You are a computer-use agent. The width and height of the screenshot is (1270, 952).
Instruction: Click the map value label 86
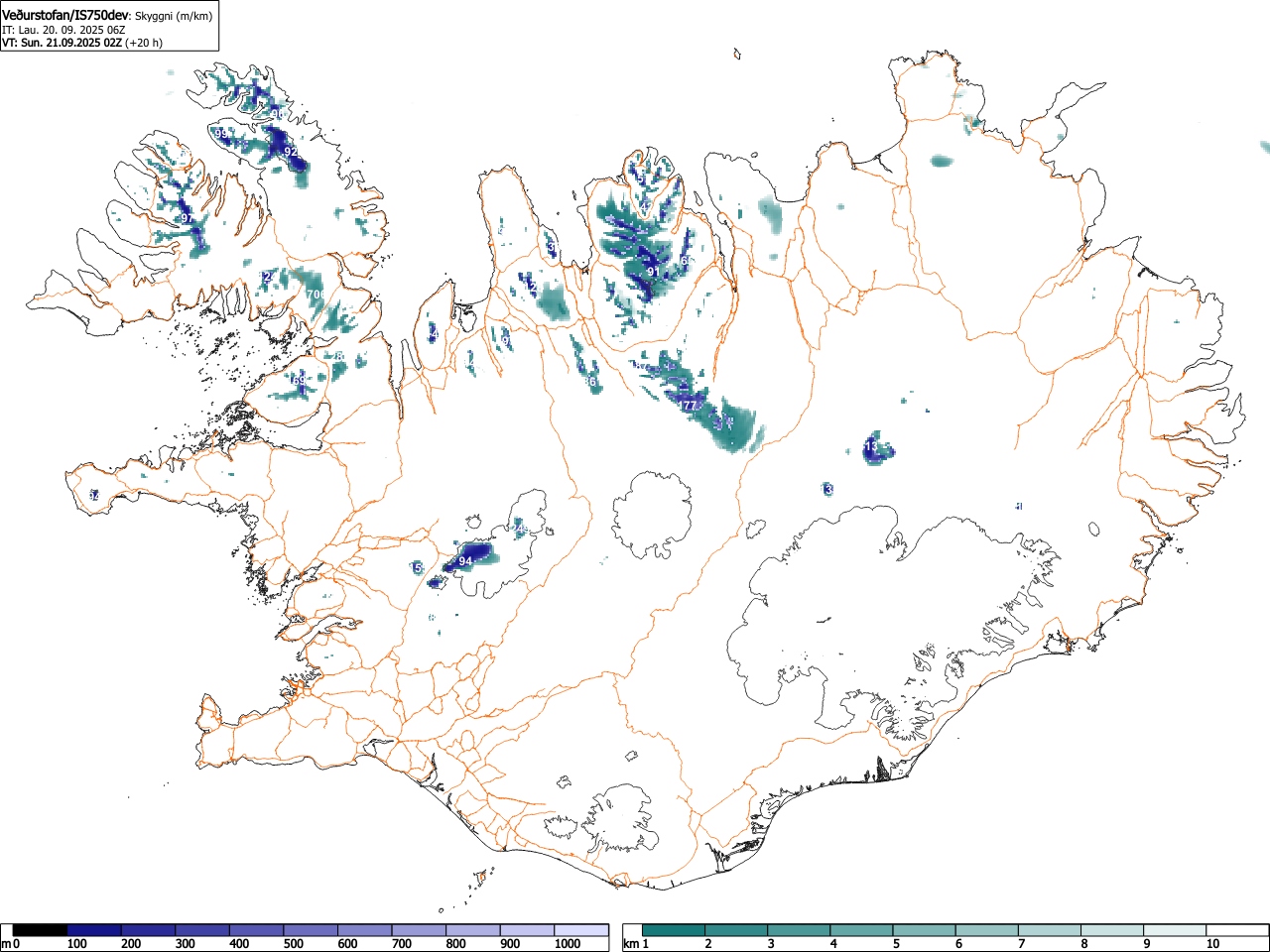click(x=589, y=382)
